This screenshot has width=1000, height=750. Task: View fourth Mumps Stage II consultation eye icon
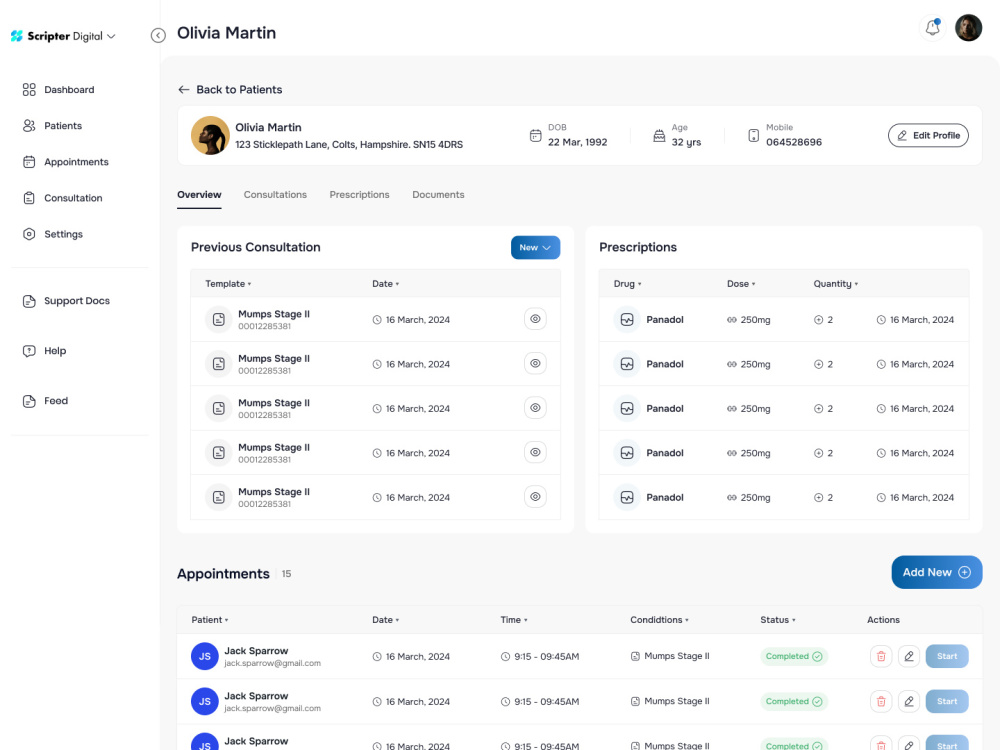[535, 452]
